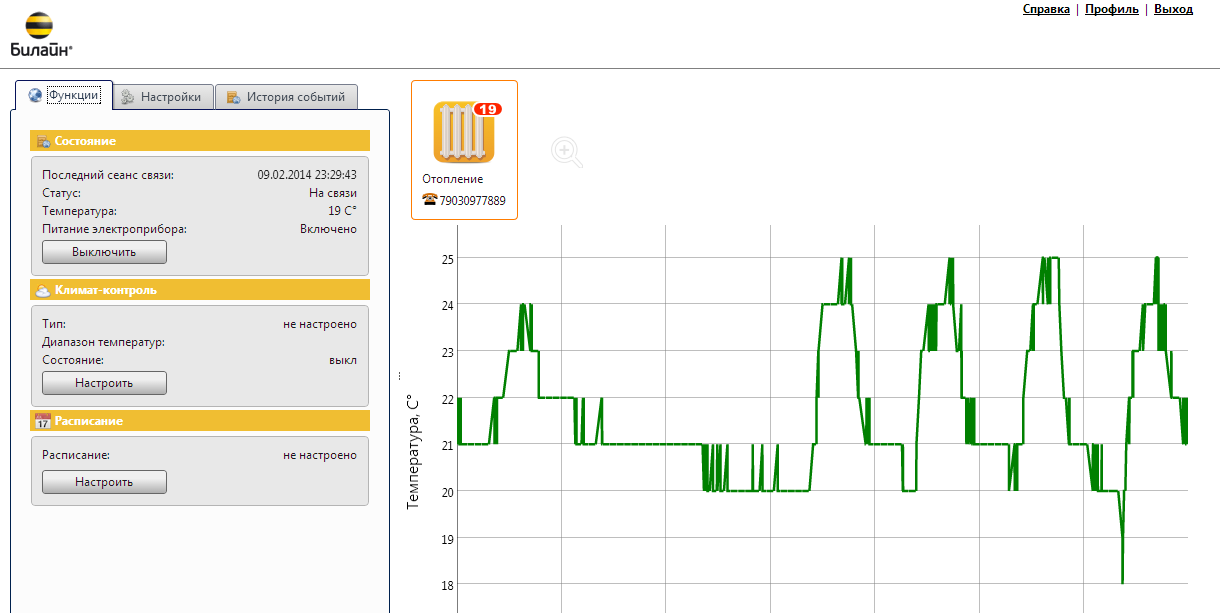Click the globe icon on Функции tab
The height and width of the screenshot is (613, 1220).
(36, 96)
